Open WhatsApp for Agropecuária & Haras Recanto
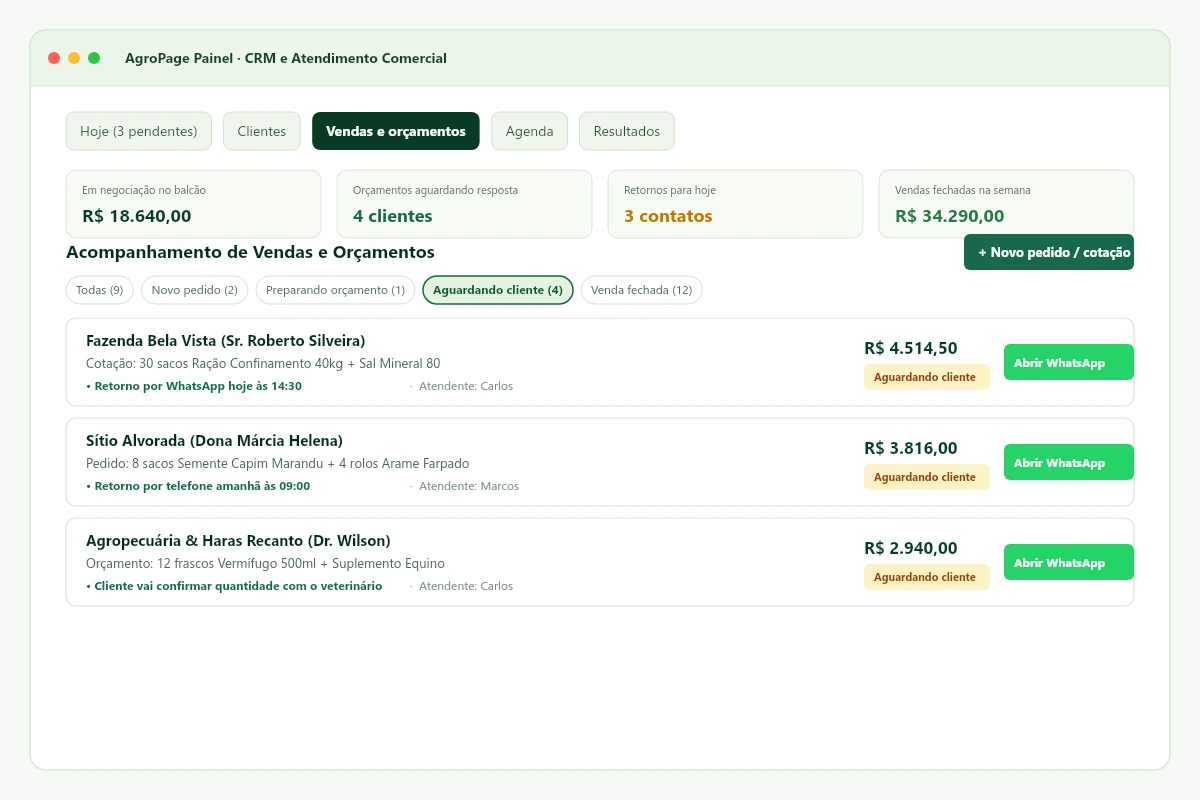Viewport: 1200px width, 800px height. pos(1069,562)
